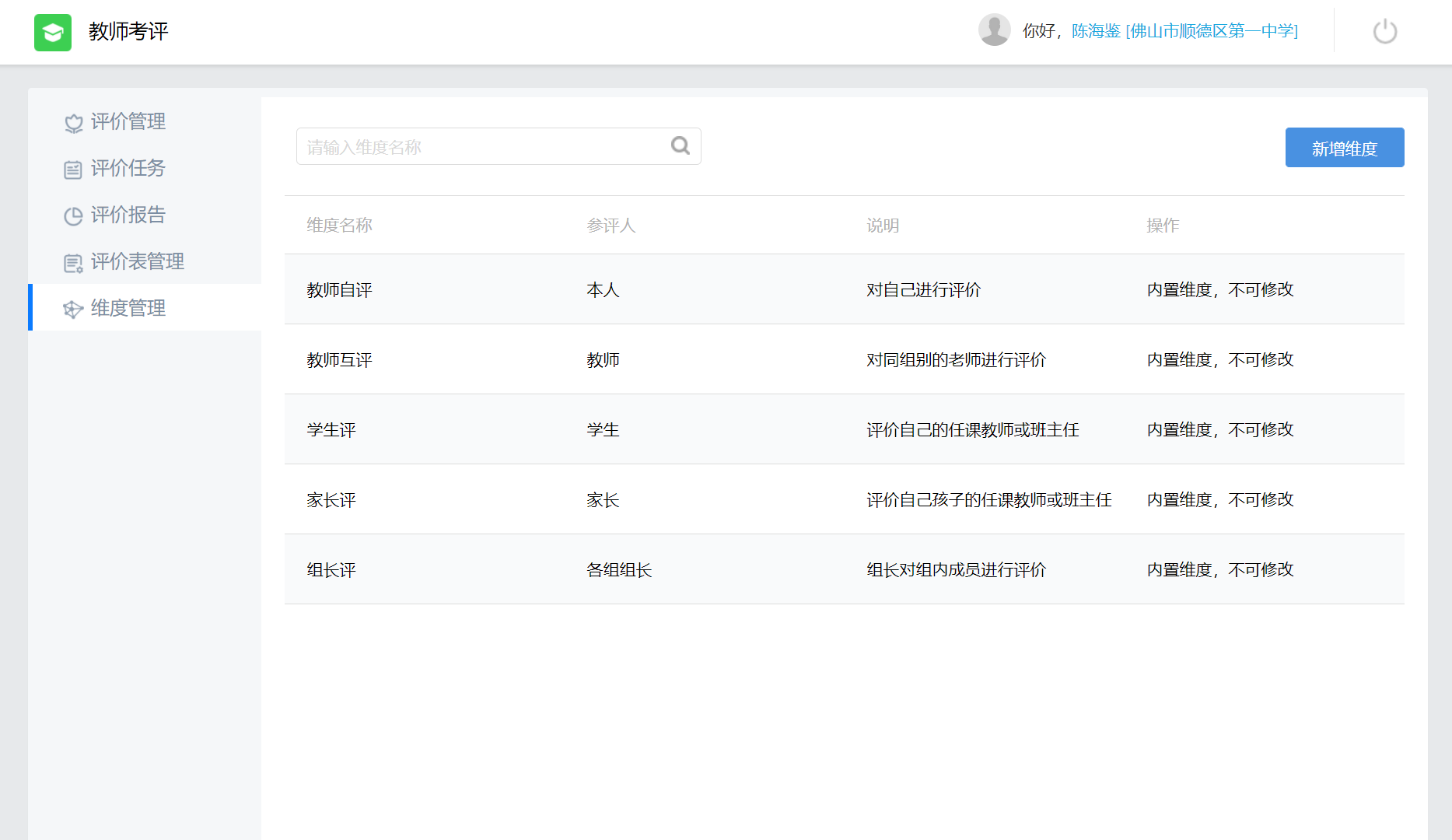Click the 维度名称 column header
The height and width of the screenshot is (840, 1452).
[339, 226]
